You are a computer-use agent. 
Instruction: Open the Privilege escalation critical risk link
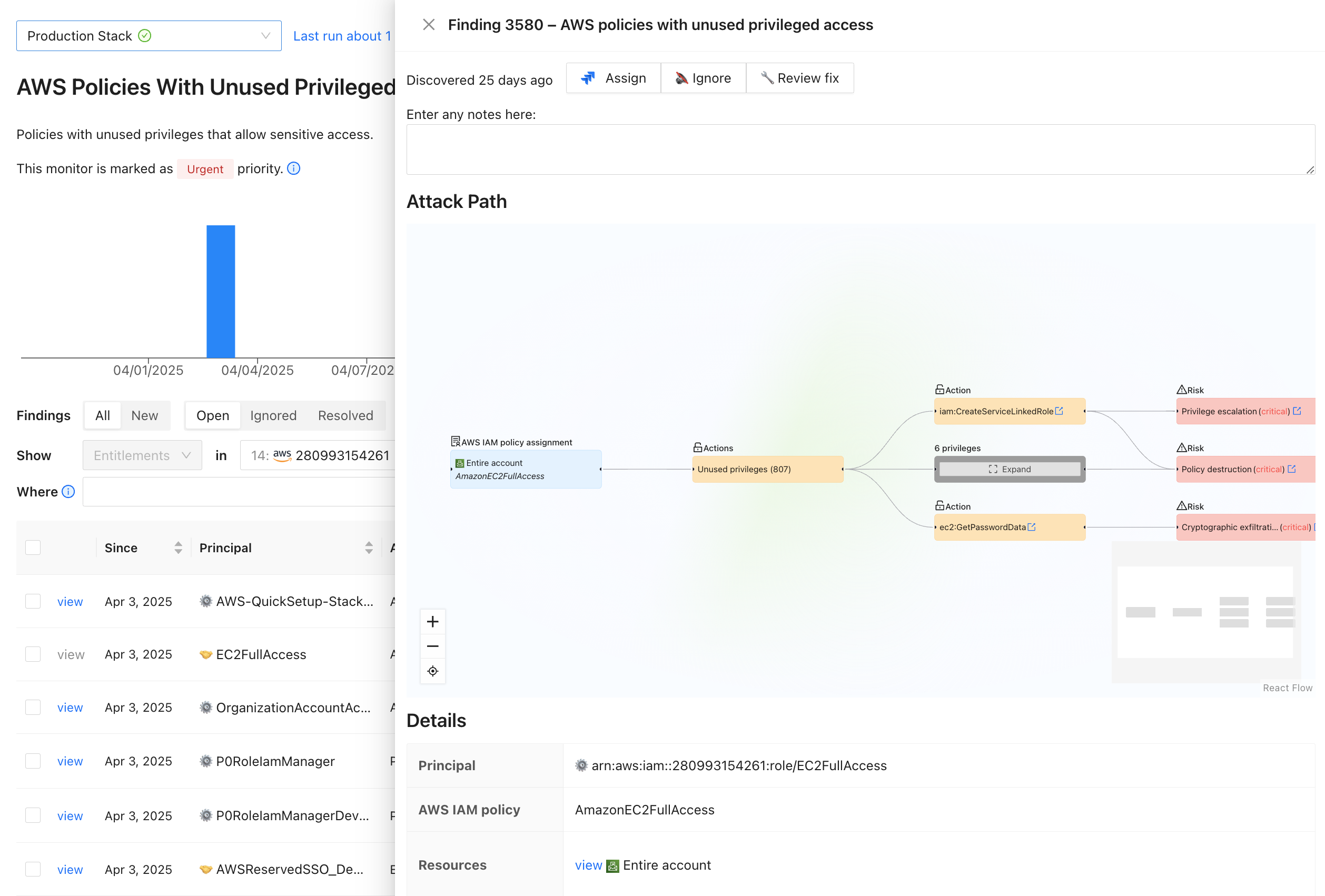1297,411
